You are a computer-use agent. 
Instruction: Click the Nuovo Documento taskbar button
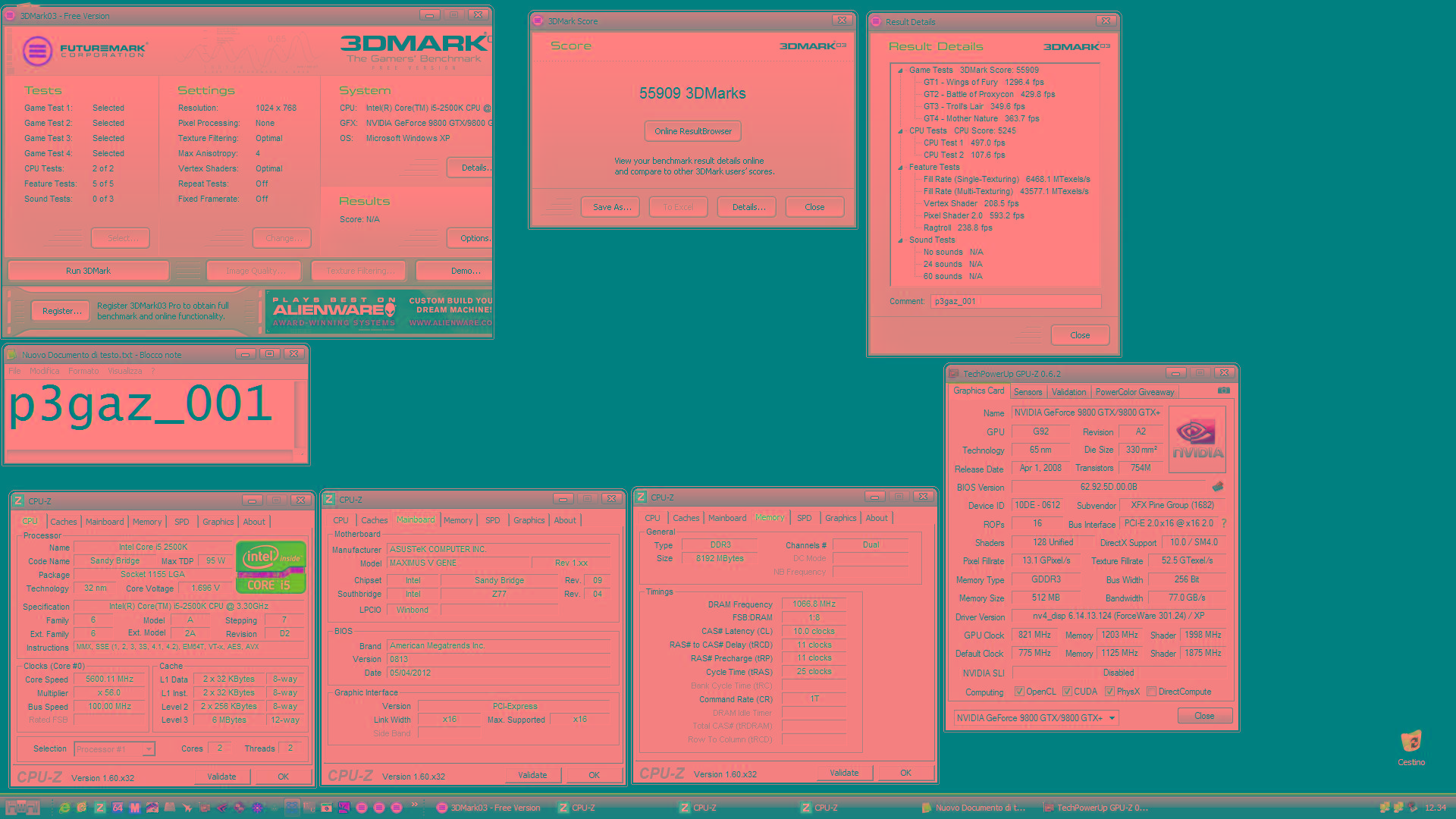pos(974,808)
